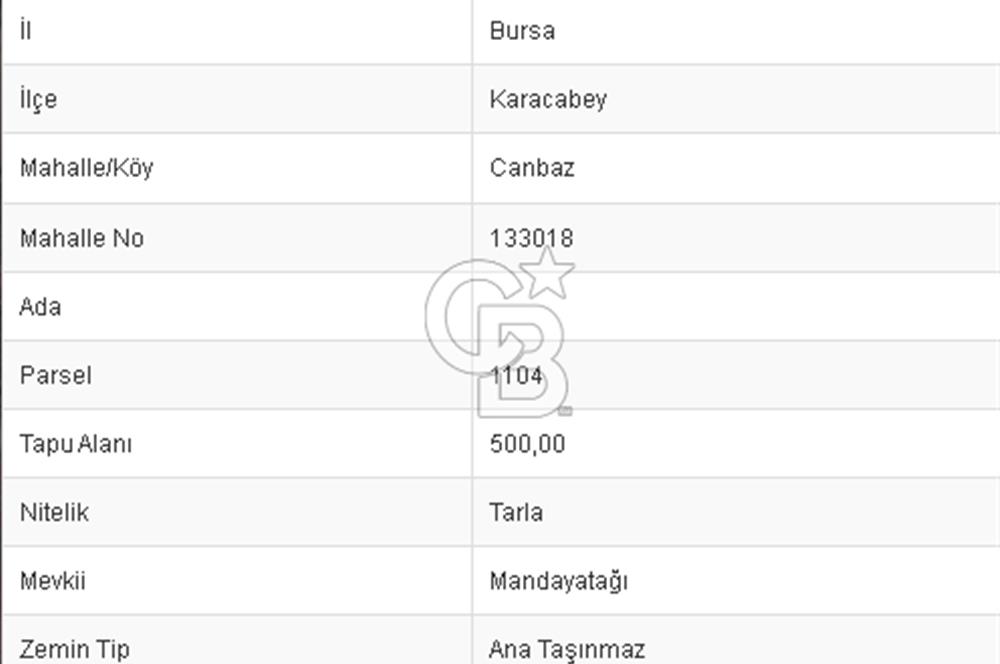This screenshot has width=1000, height=664.
Task: Select the Parsel row label
Action: [x=55, y=376]
